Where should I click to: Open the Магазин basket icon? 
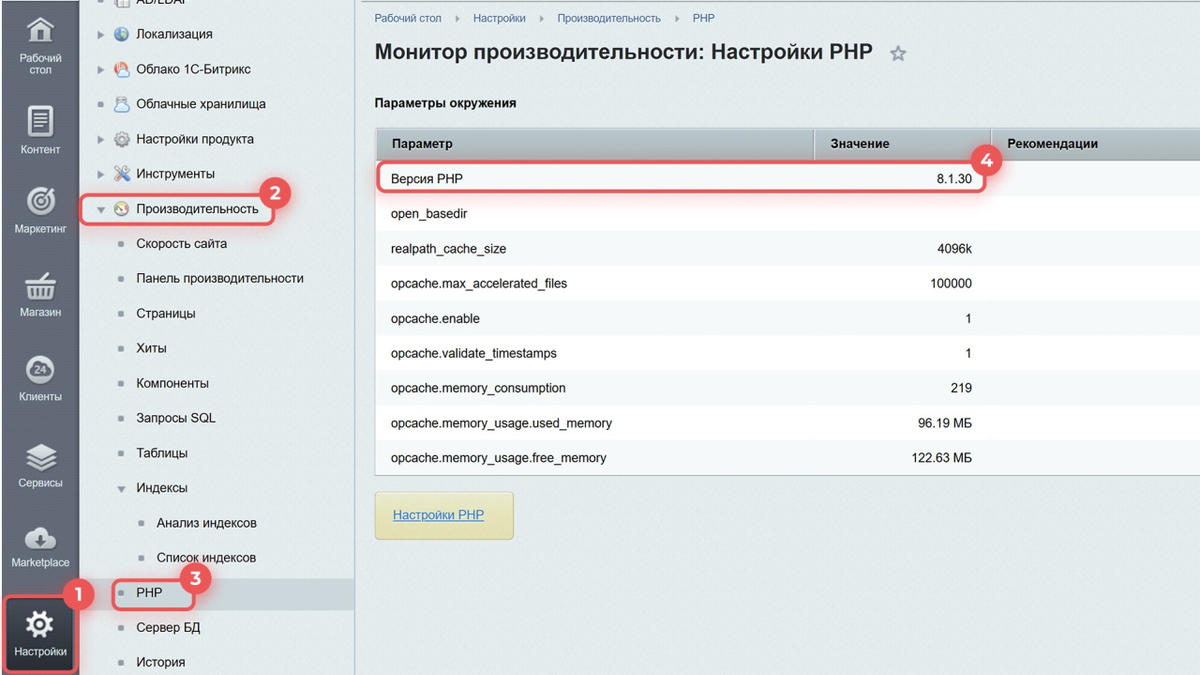point(40,287)
